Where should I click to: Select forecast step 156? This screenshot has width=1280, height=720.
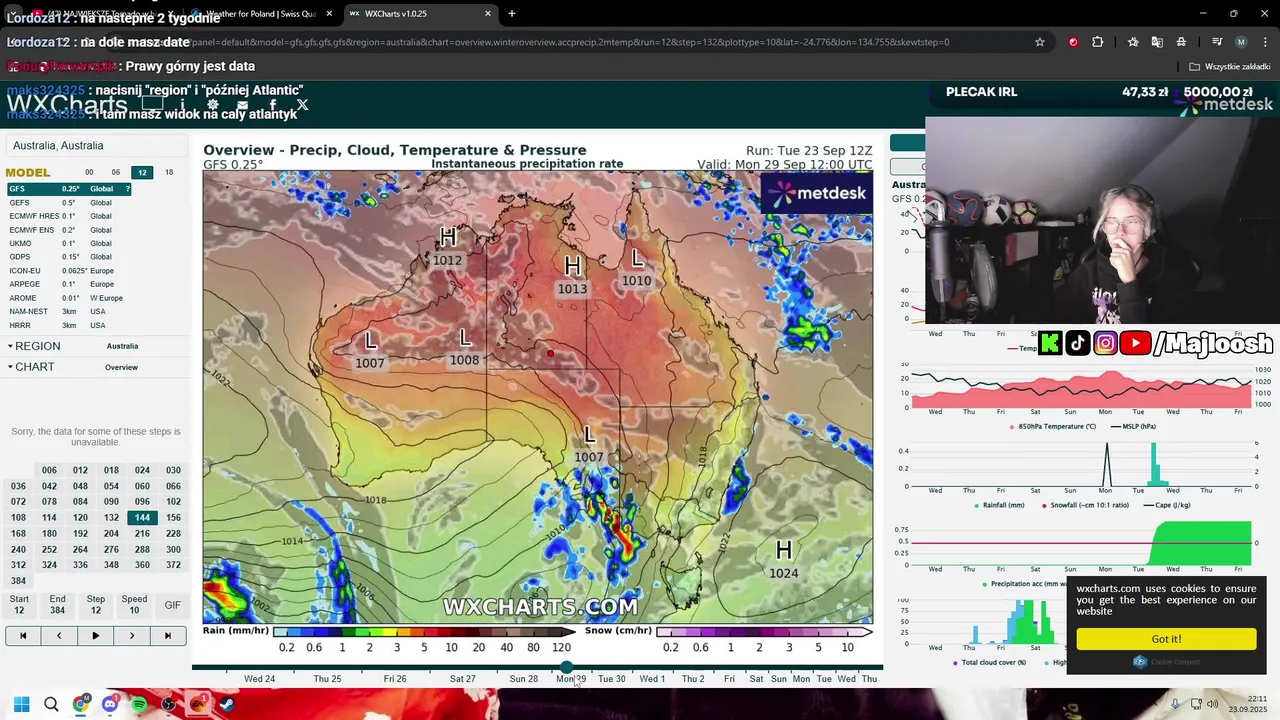(173, 518)
